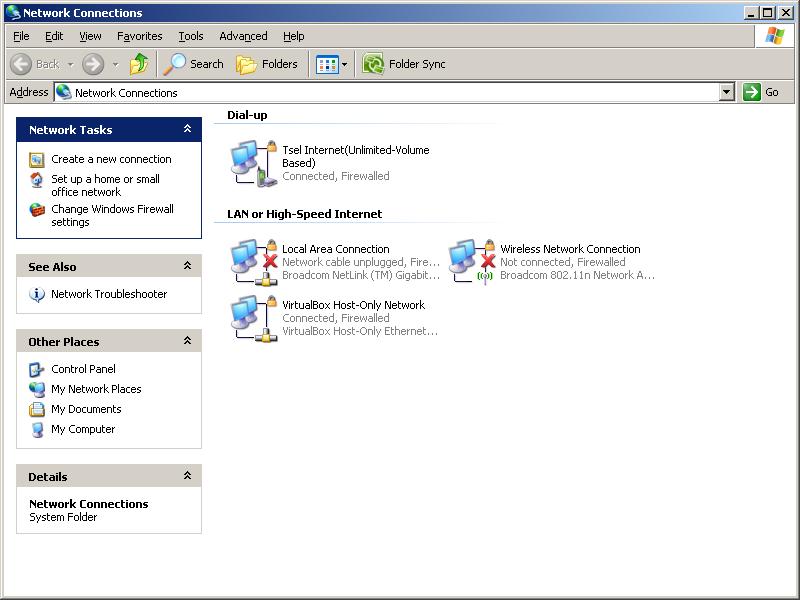Click the title bar Network Connections icon
Screen dimensions: 800x600
13,13
